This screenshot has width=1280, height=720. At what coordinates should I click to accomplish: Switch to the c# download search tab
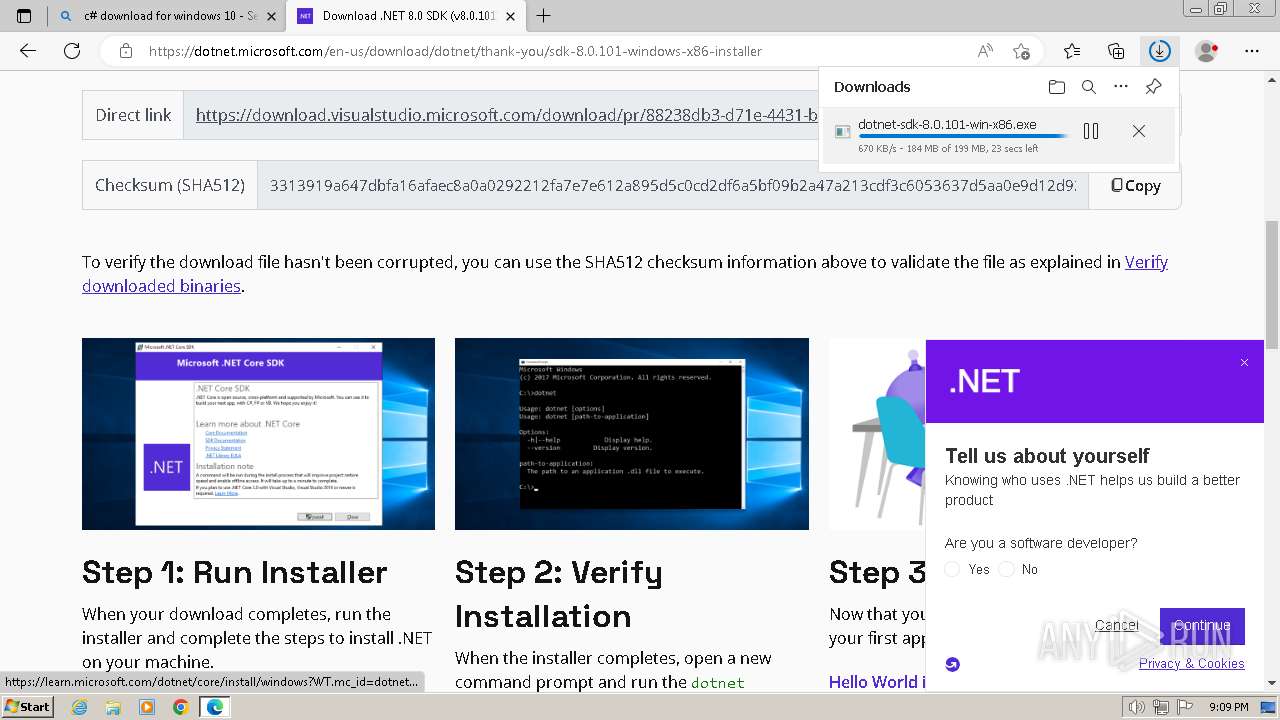tap(168, 16)
